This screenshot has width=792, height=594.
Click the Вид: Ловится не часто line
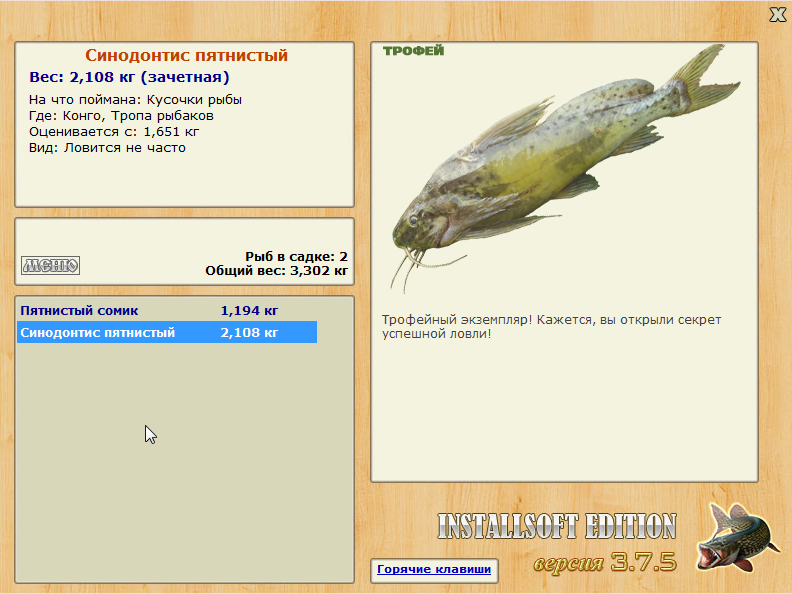click(107, 148)
